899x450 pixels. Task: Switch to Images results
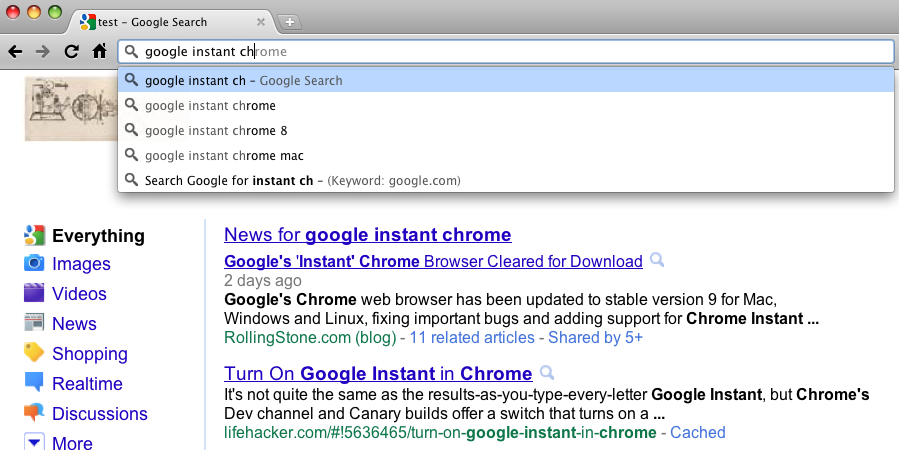tap(81, 264)
